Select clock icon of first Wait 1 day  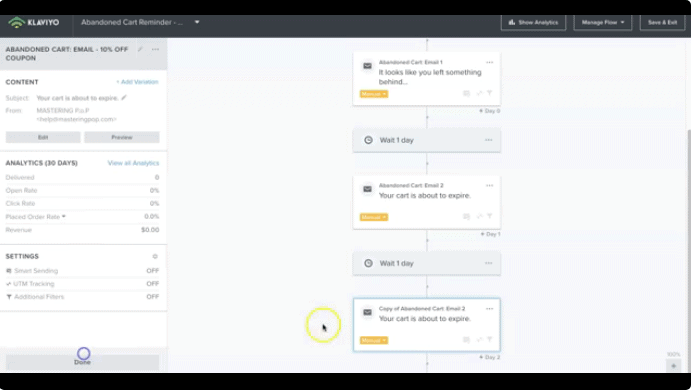click(x=368, y=140)
